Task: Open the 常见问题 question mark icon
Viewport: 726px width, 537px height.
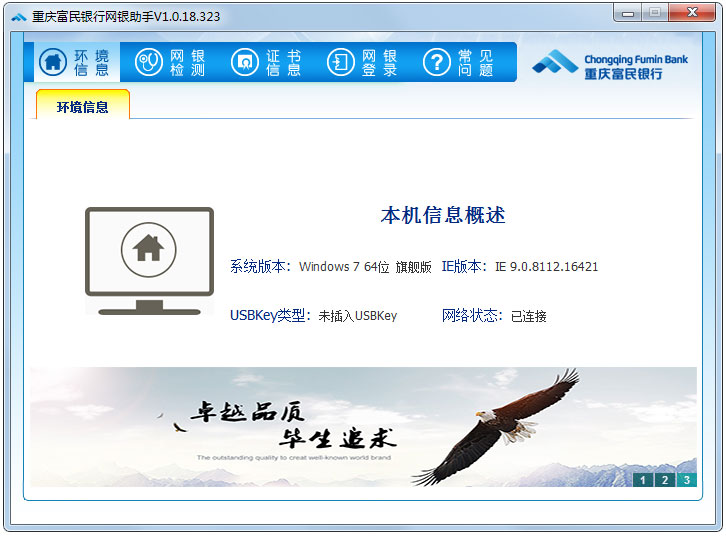Action: [x=437, y=62]
